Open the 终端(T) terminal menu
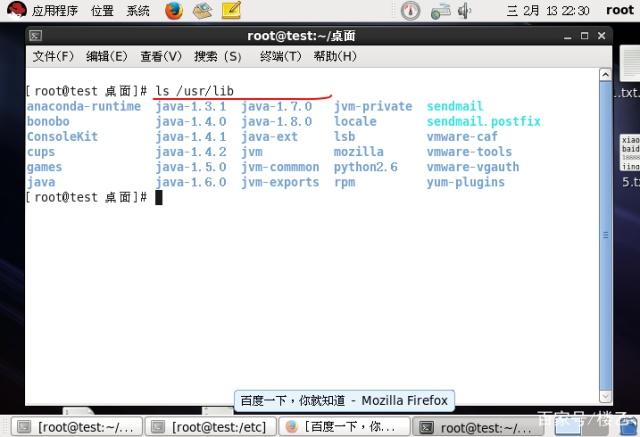The image size is (640, 437). click(x=280, y=56)
